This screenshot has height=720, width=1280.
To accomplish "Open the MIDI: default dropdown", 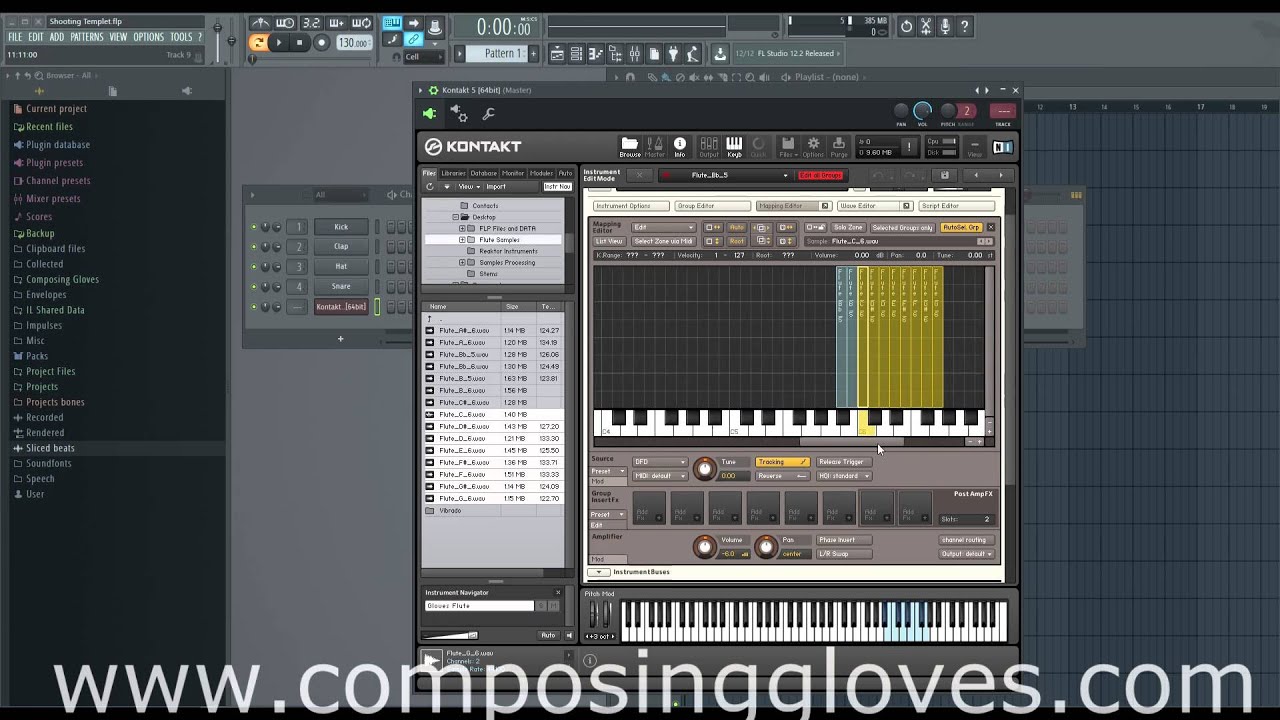I will click(x=659, y=476).
